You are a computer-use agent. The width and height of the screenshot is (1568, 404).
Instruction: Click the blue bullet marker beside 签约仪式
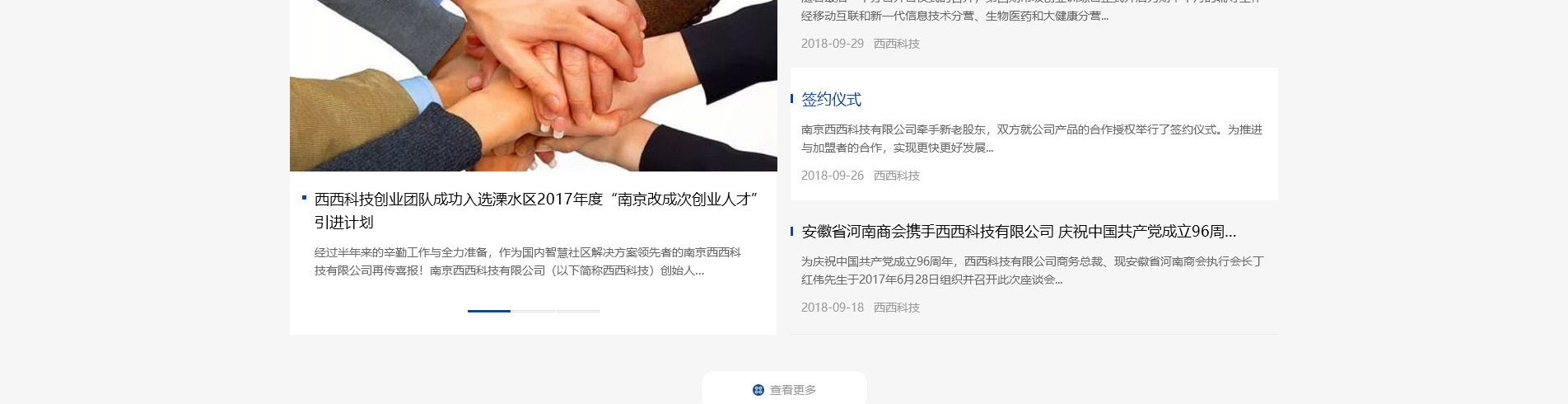tap(792, 99)
